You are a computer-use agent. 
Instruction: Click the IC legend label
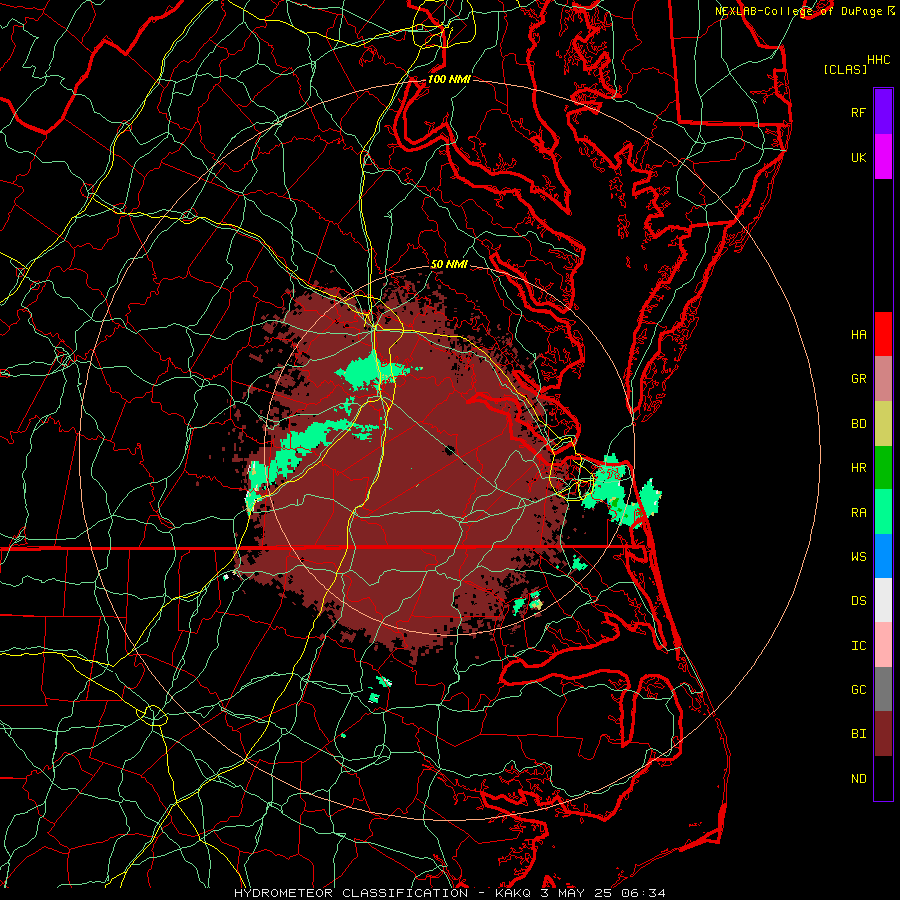pos(858,646)
